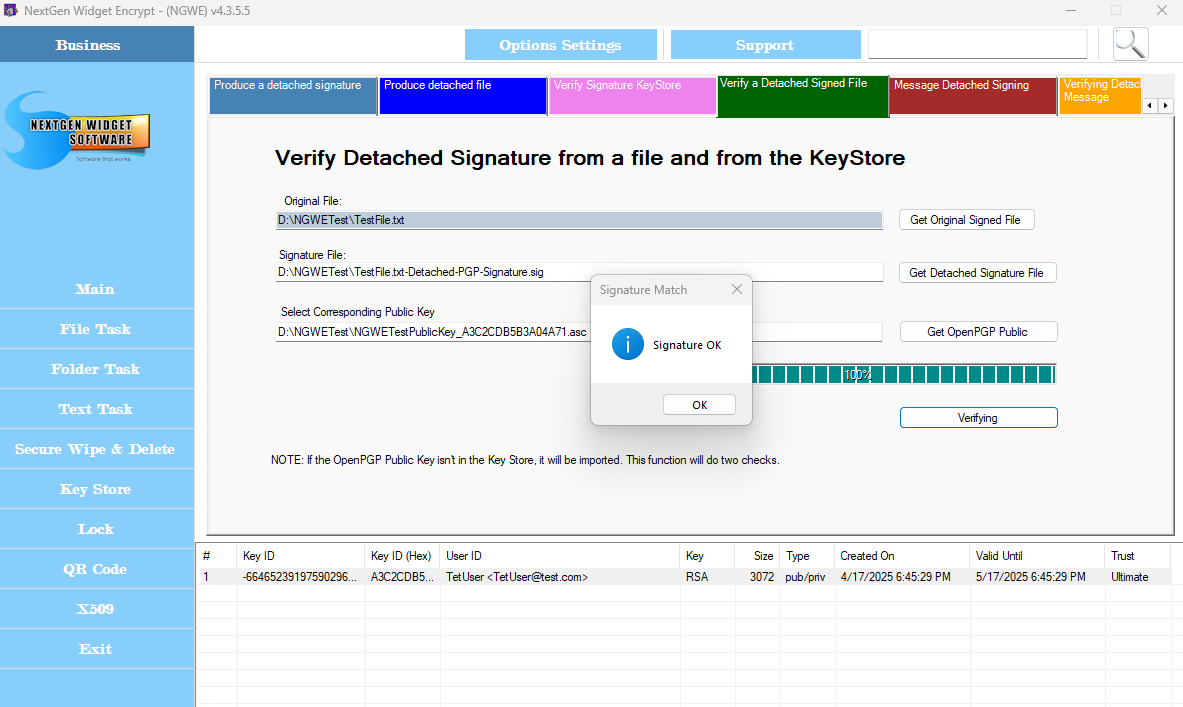Click the Size column header
The height and width of the screenshot is (707, 1183).
(x=757, y=556)
